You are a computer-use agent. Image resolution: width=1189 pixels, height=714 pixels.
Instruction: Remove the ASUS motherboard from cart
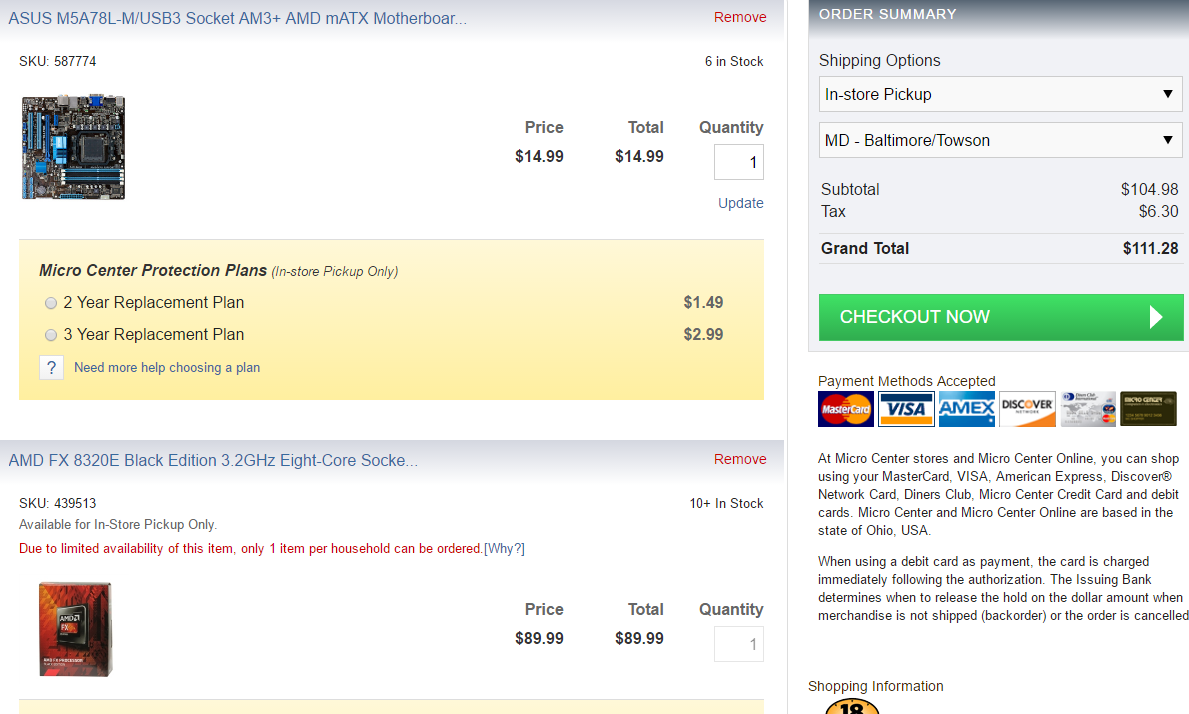point(740,17)
